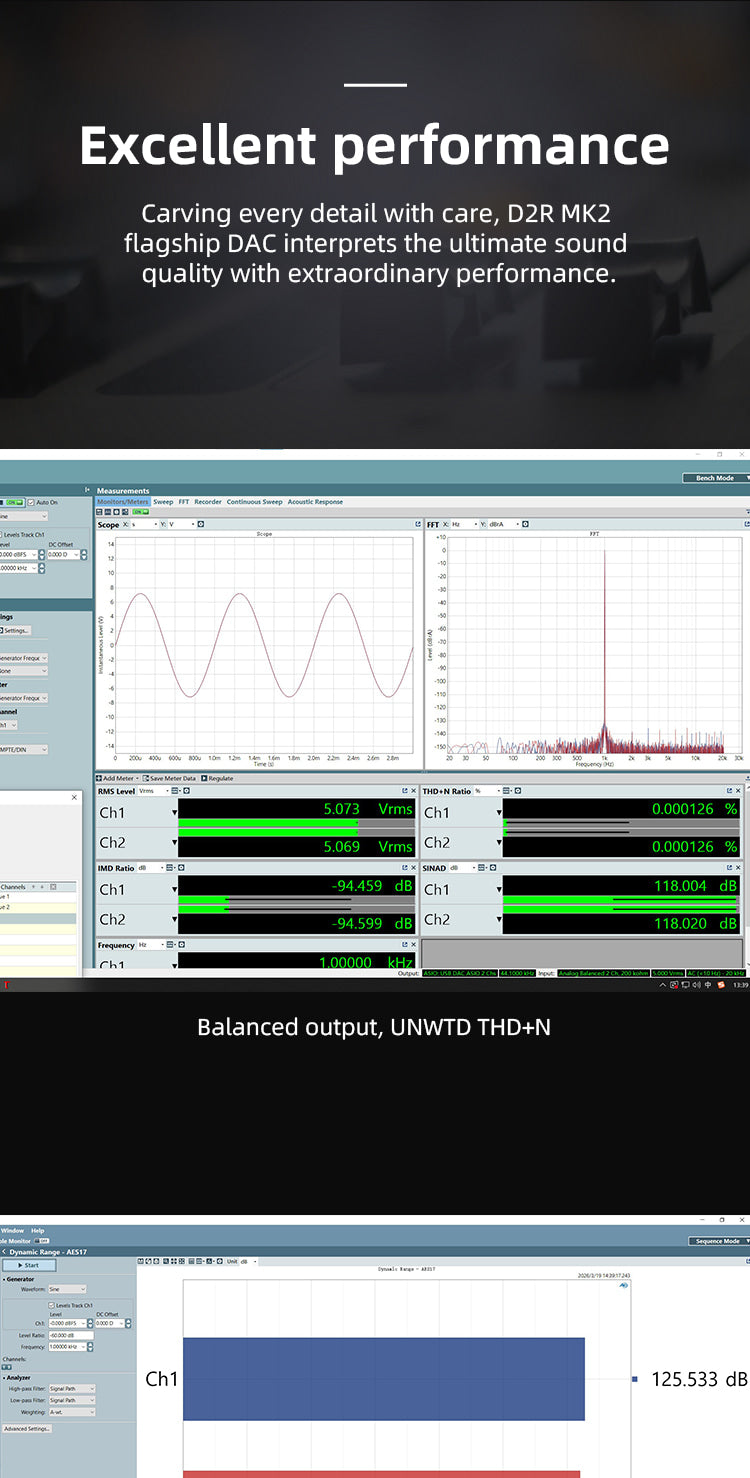Image resolution: width=750 pixels, height=1478 pixels.
Task: Go back from Dynamic Range - AES17
Action: click(4, 1252)
